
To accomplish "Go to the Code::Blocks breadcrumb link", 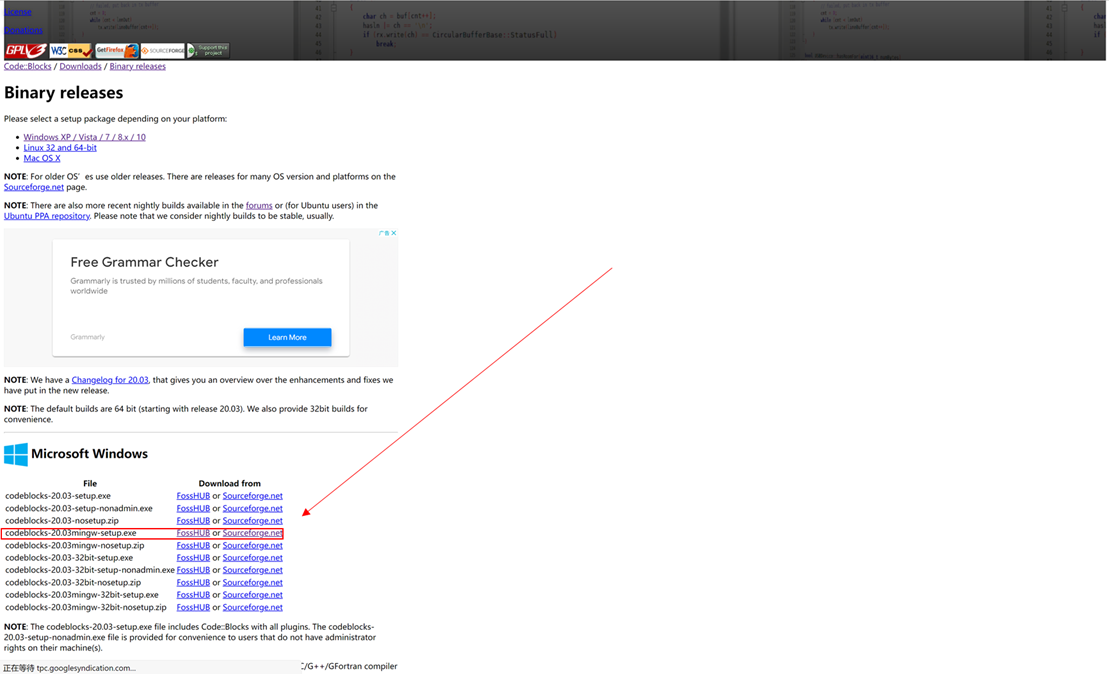I will [28, 66].
